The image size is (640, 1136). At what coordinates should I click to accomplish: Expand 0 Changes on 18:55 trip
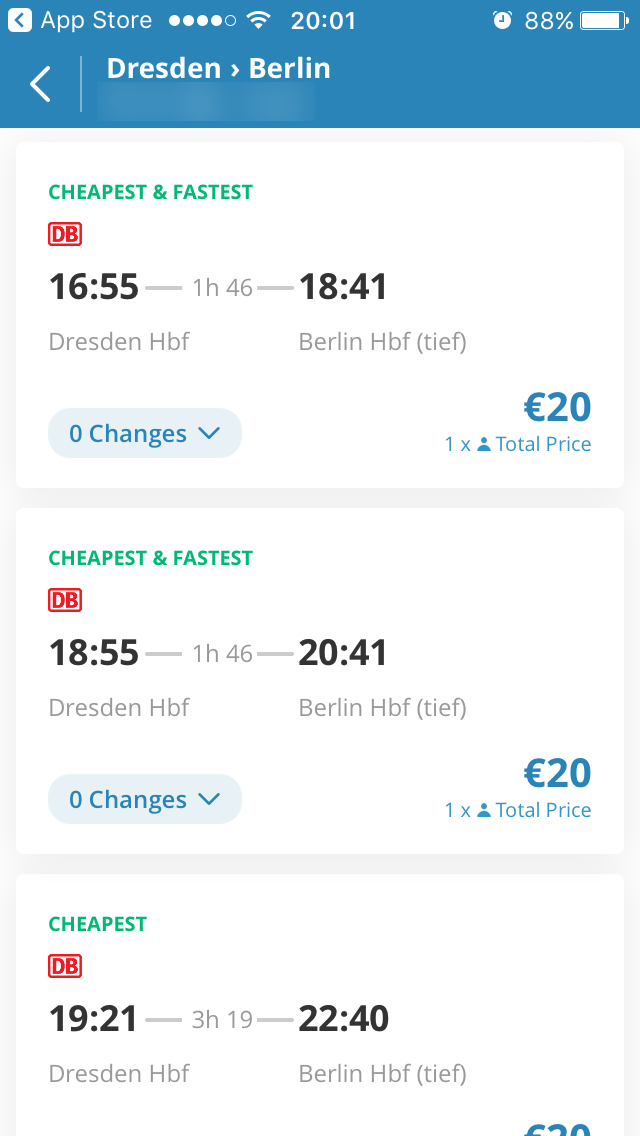click(x=144, y=799)
